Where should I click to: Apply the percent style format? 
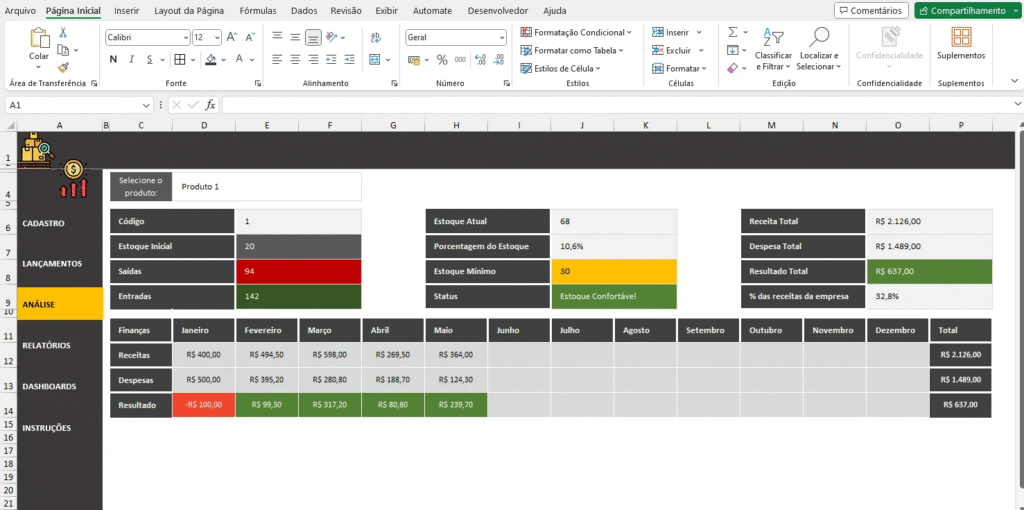pos(441,60)
